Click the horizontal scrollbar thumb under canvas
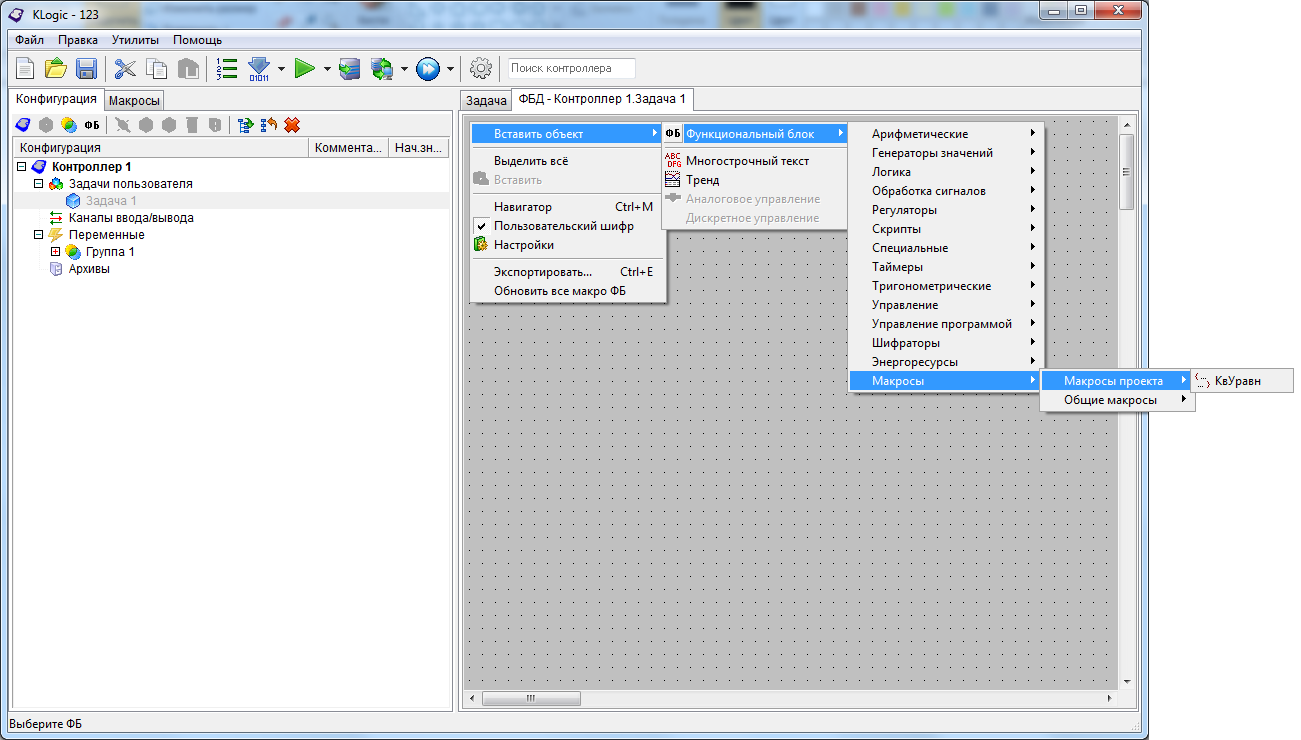This screenshot has width=1301, height=740. tap(531, 697)
